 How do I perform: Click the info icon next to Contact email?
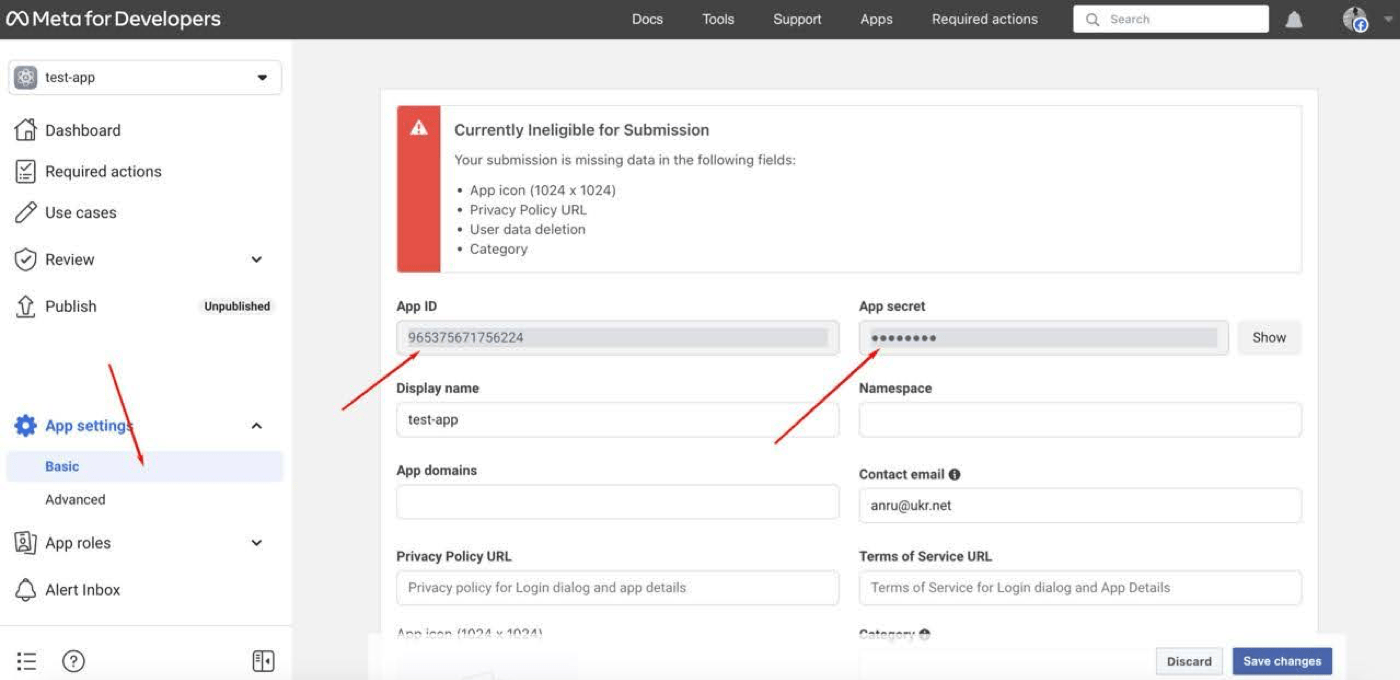point(955,474)
